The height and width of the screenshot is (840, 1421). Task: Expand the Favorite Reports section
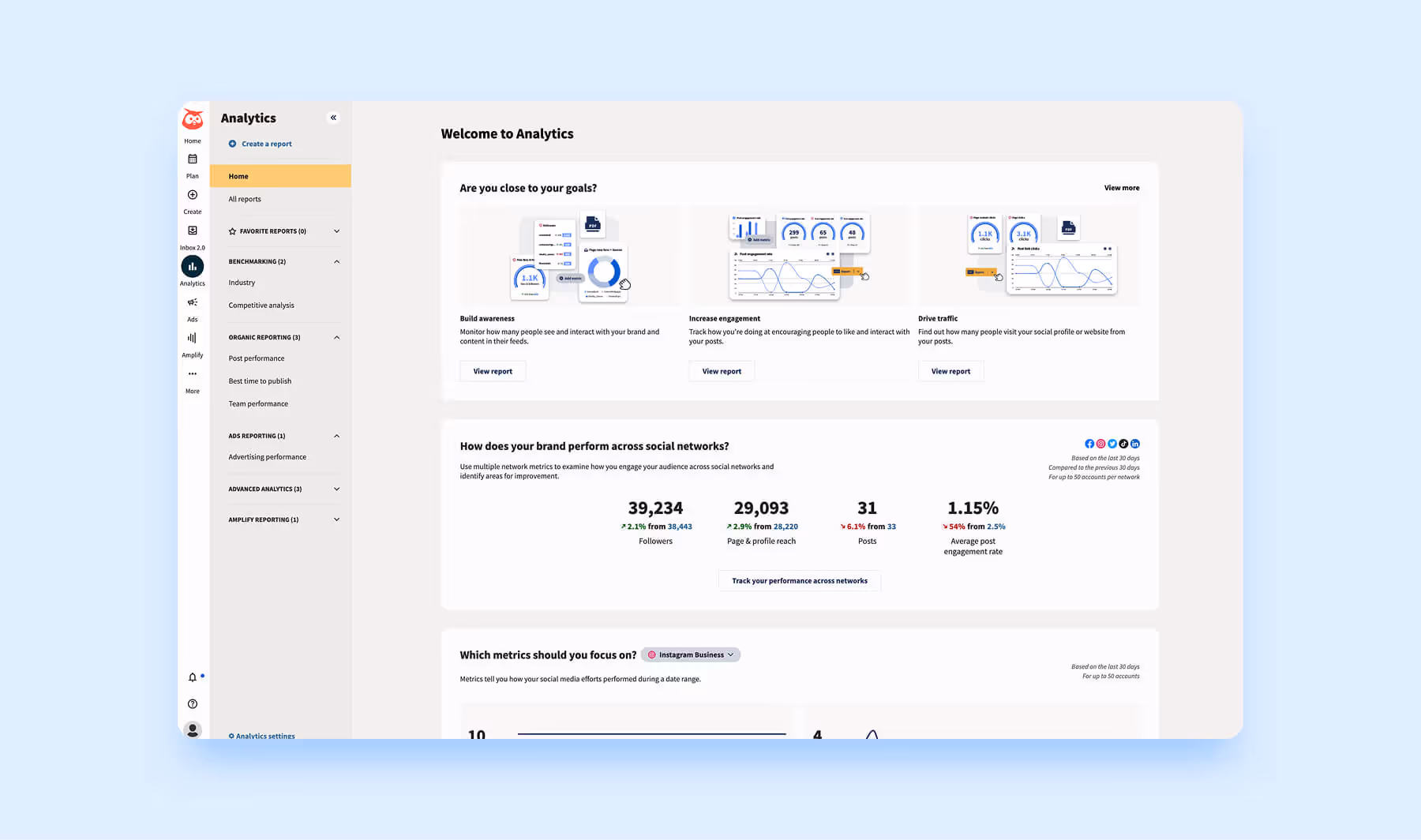pyautogui.click(x=336, y=231)
